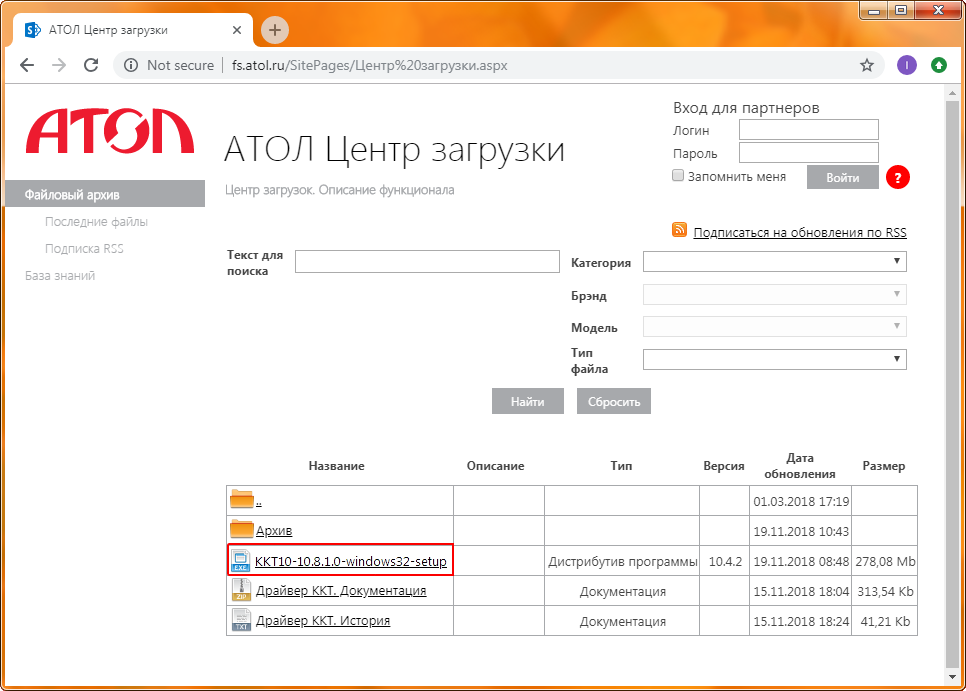
Task: Click the Сбросить reset button
Action: (x=614, y=402)
